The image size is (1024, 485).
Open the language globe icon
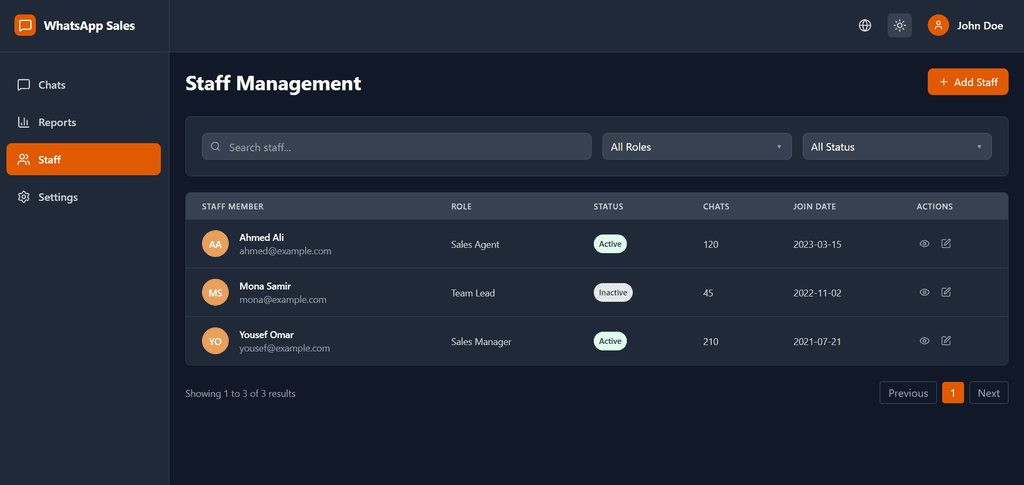pyautogui.click(x=865, y=26)
